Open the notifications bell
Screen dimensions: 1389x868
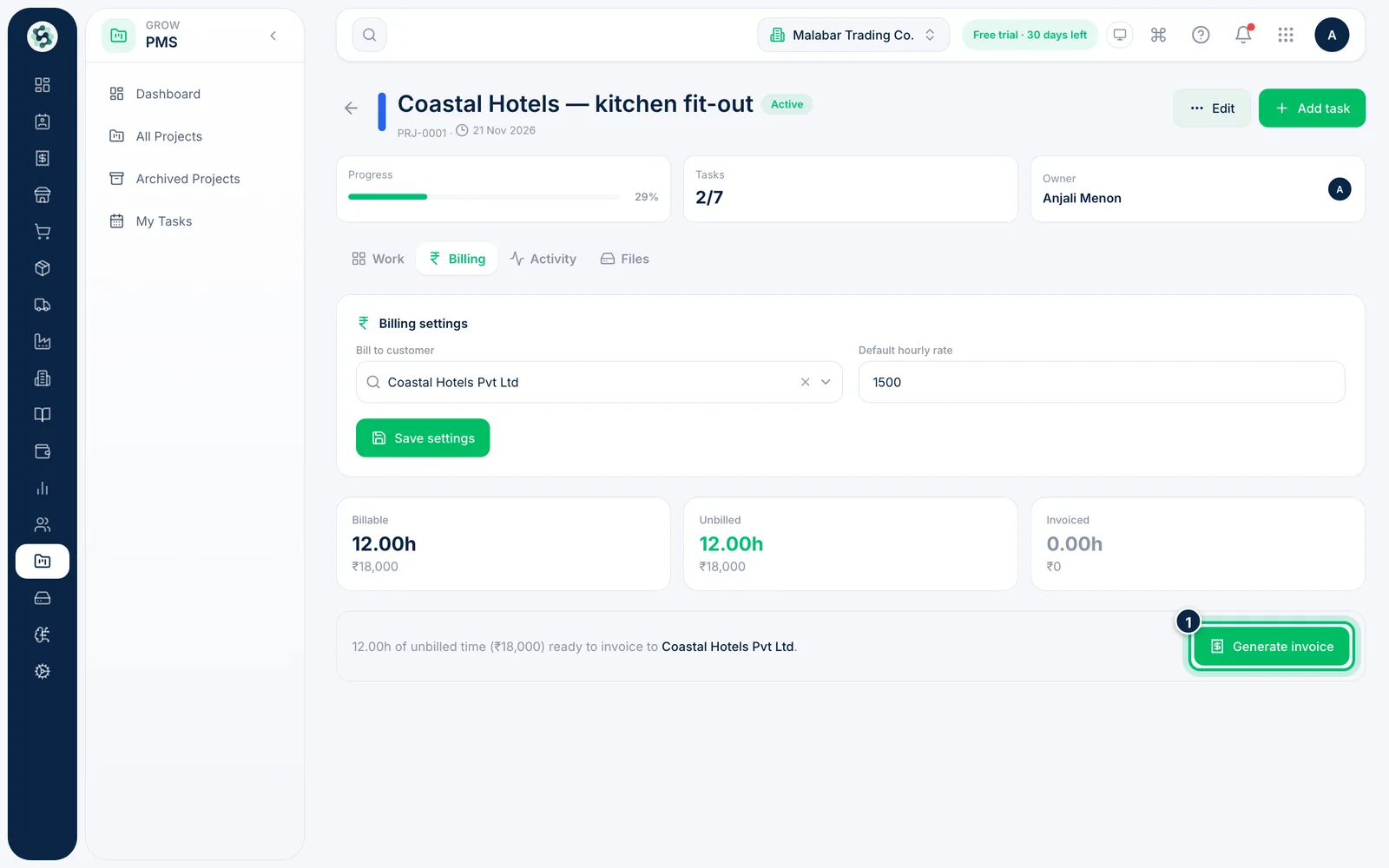tap(1243, 35)
